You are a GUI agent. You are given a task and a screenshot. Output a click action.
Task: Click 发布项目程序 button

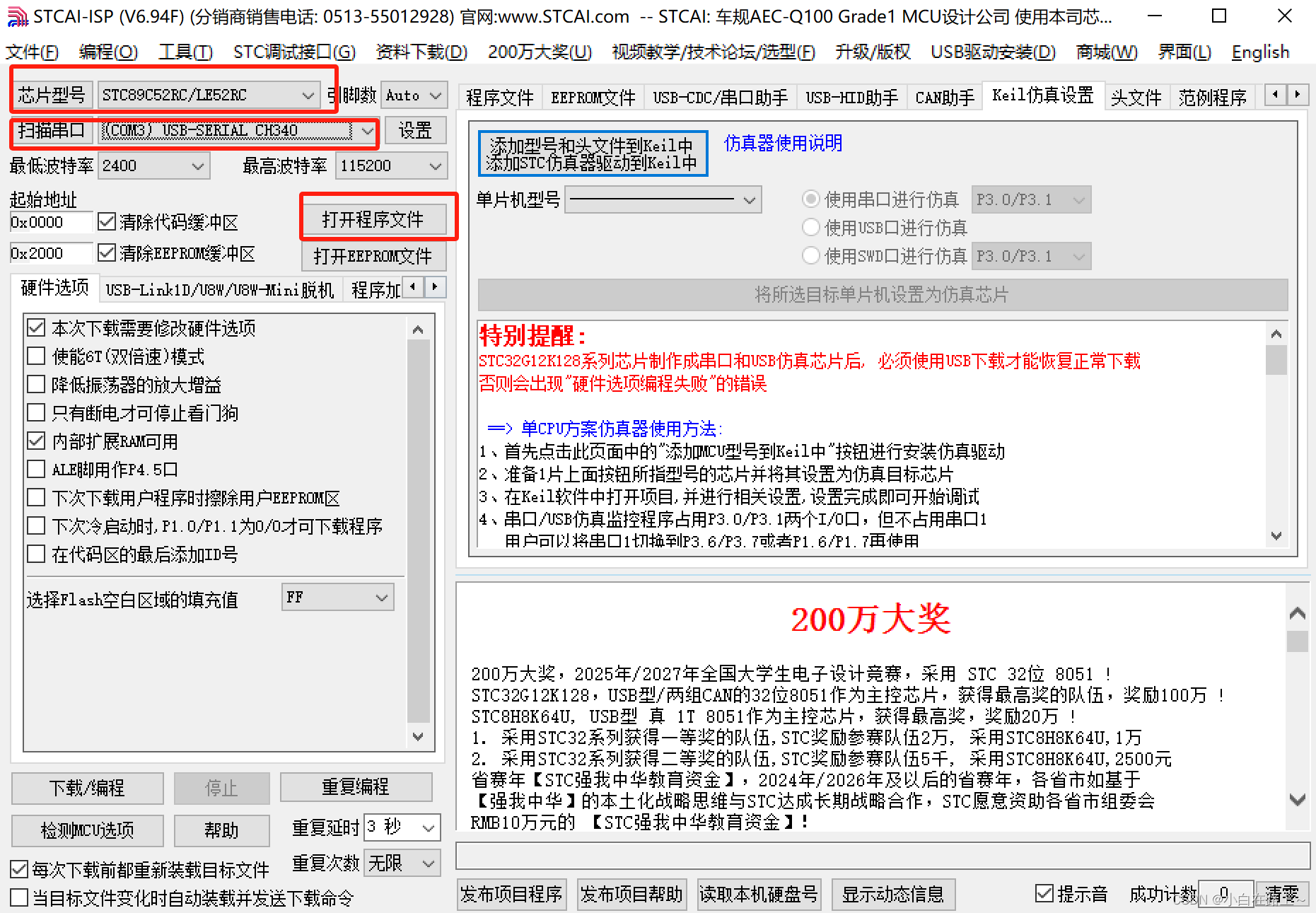pyautogui.click(x=512, y=895)
